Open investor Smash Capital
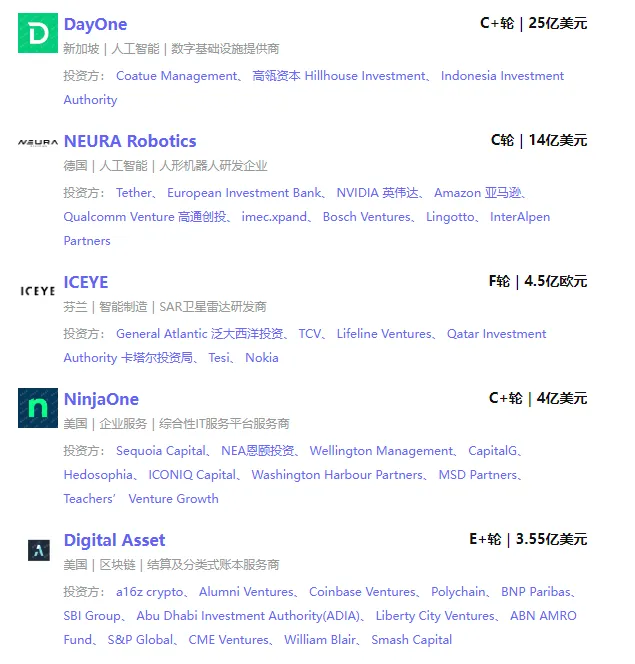The image size is (635, 664). [411, 639]
